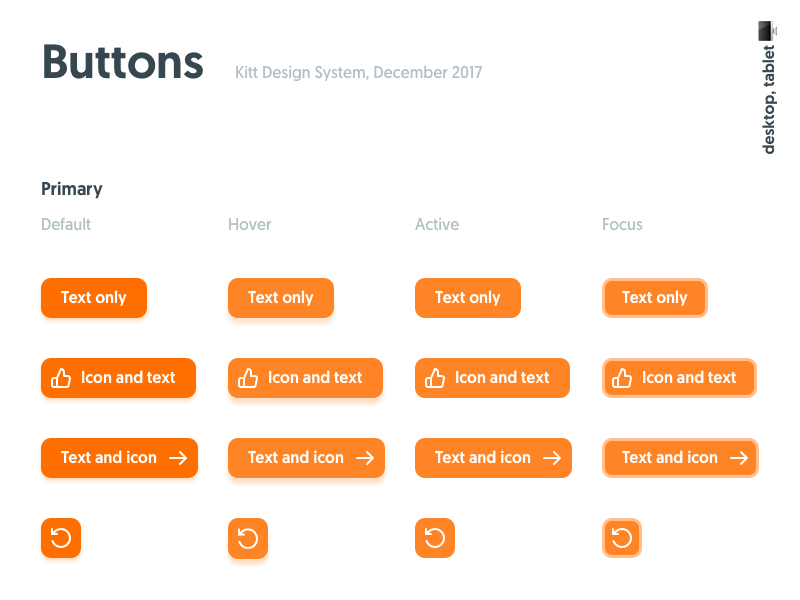Click the Active Text only button

point(467,297)
